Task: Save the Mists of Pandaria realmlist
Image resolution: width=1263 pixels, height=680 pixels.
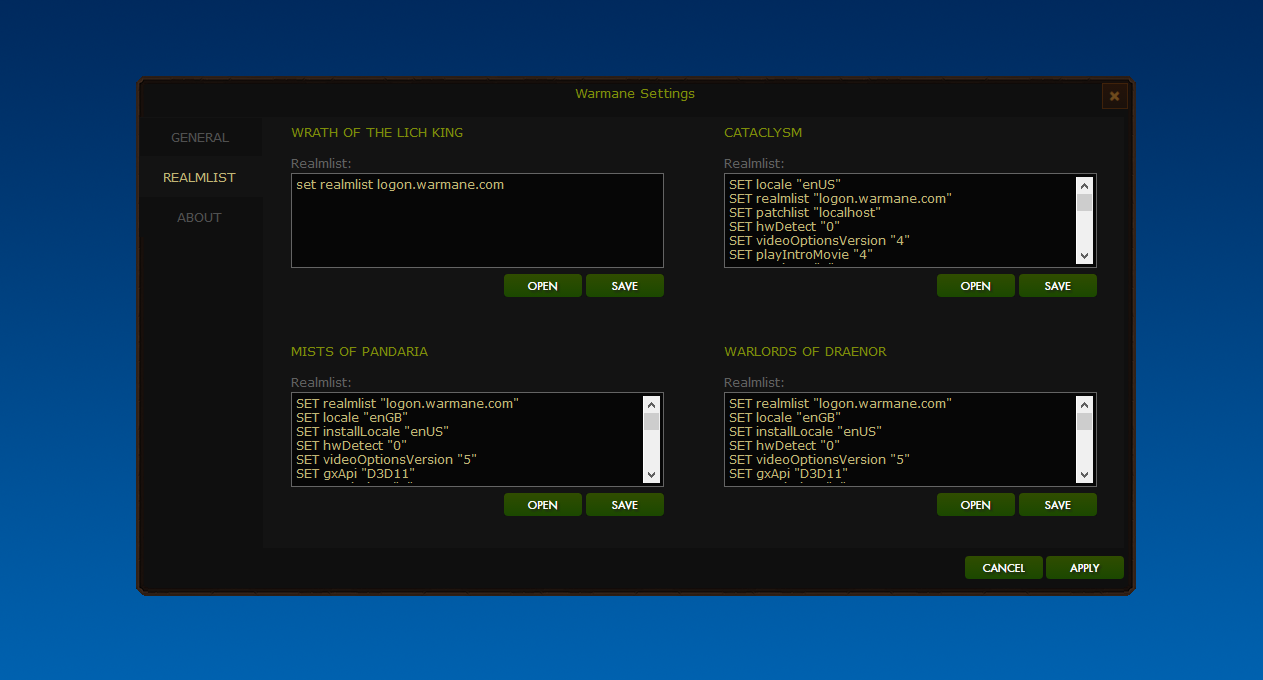Action: click(624, 505)
